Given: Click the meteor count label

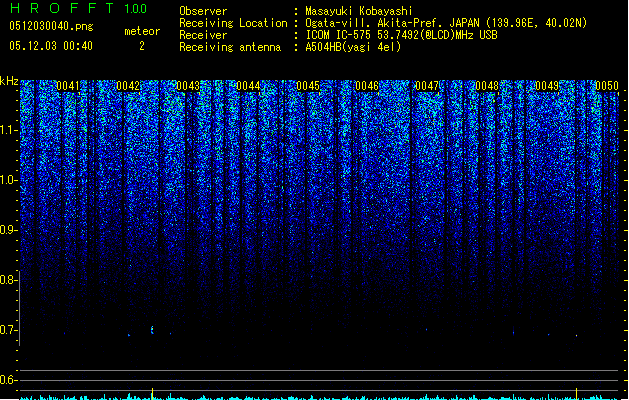Looking at the screenshot, I should [x=142, y=31].
